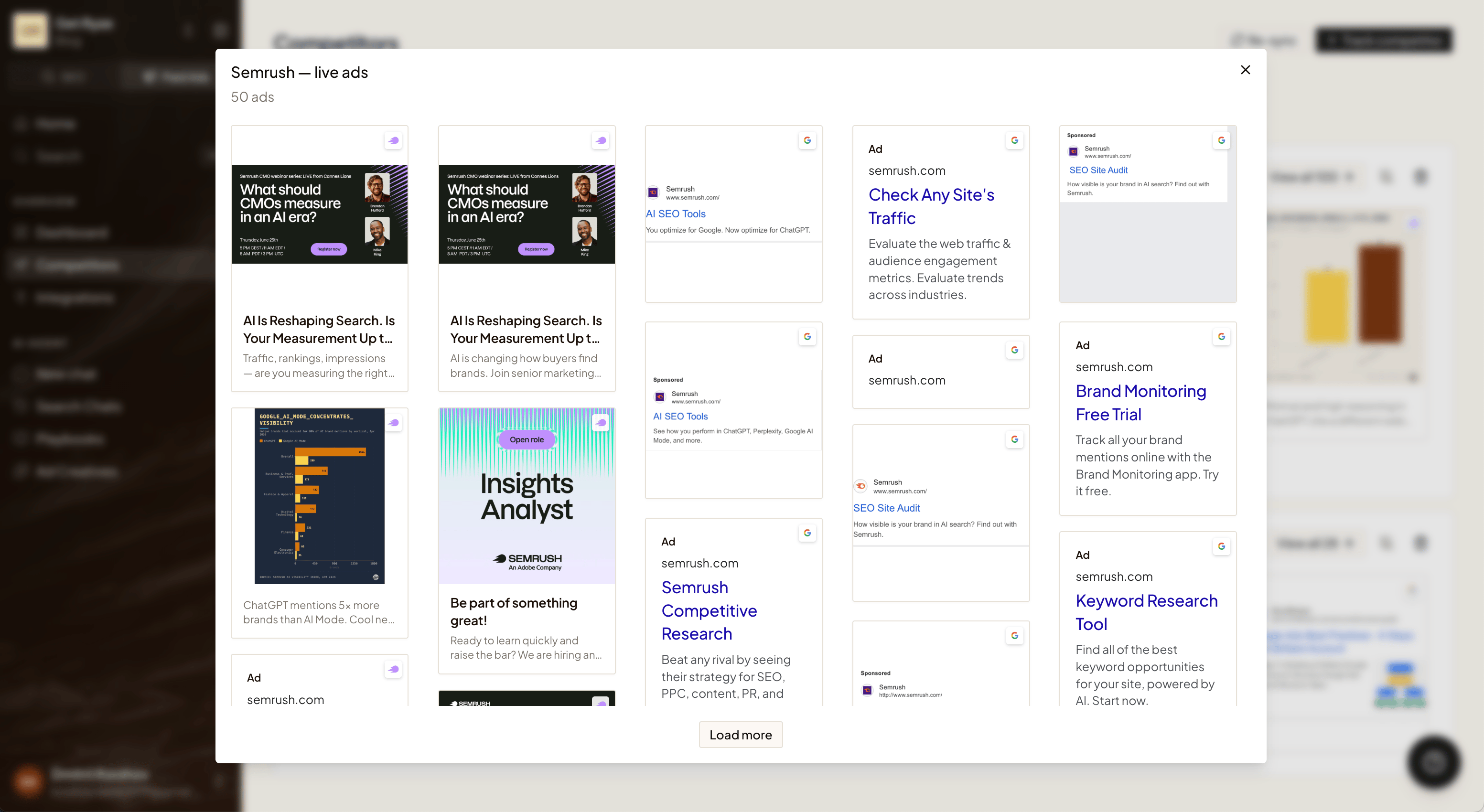Click 'Be part of something great!' headline

click(513, 611)
